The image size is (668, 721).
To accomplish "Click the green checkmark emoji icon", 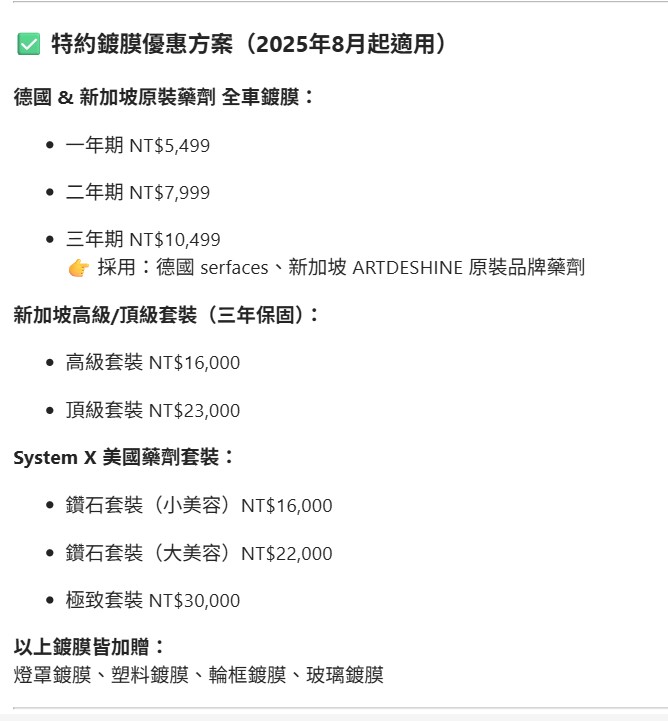I will tap(28, 44).
